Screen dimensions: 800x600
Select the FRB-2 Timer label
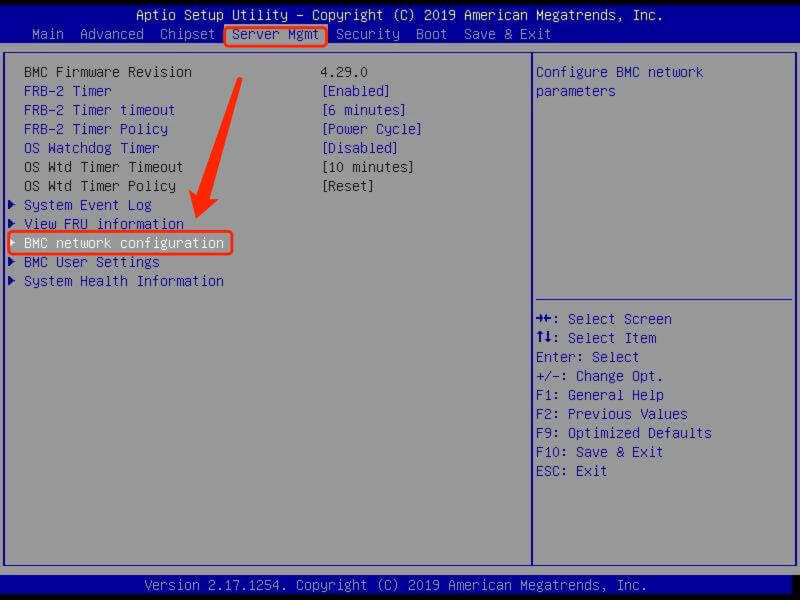(68, 91)
